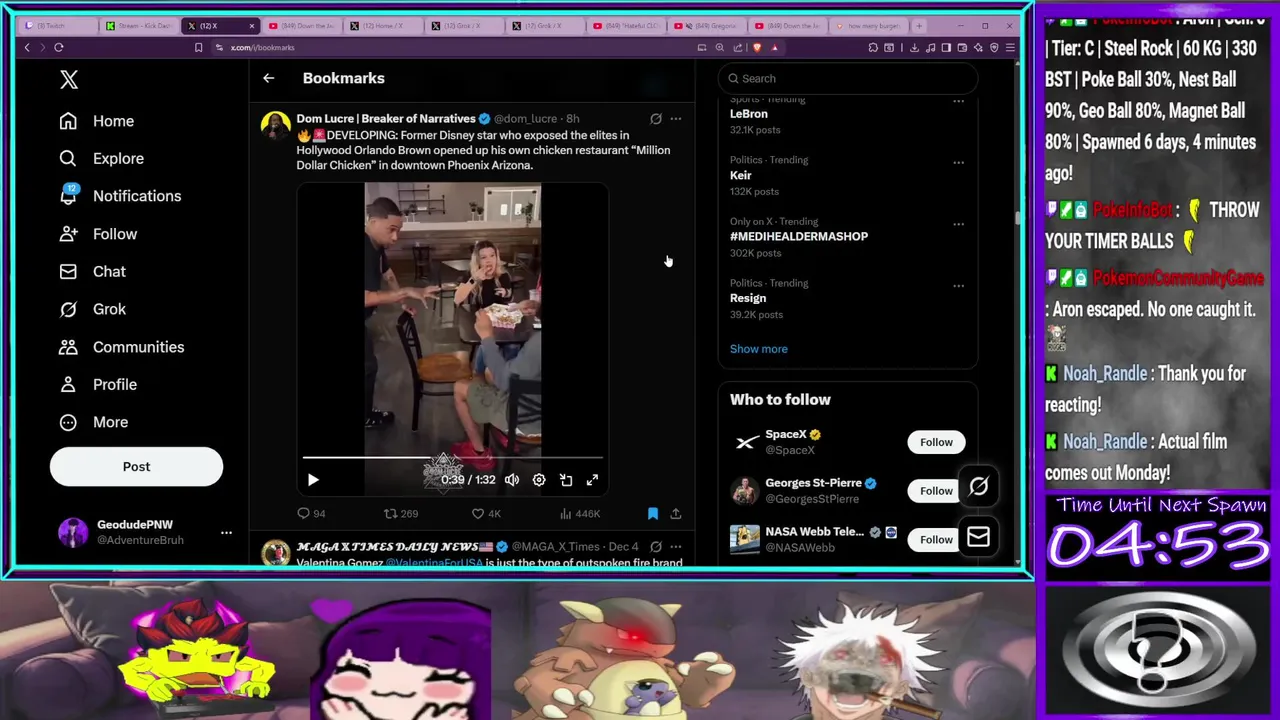Click Show more under trends
Image resolution: width=1280 pixels, height=720 pixels.
759,349
